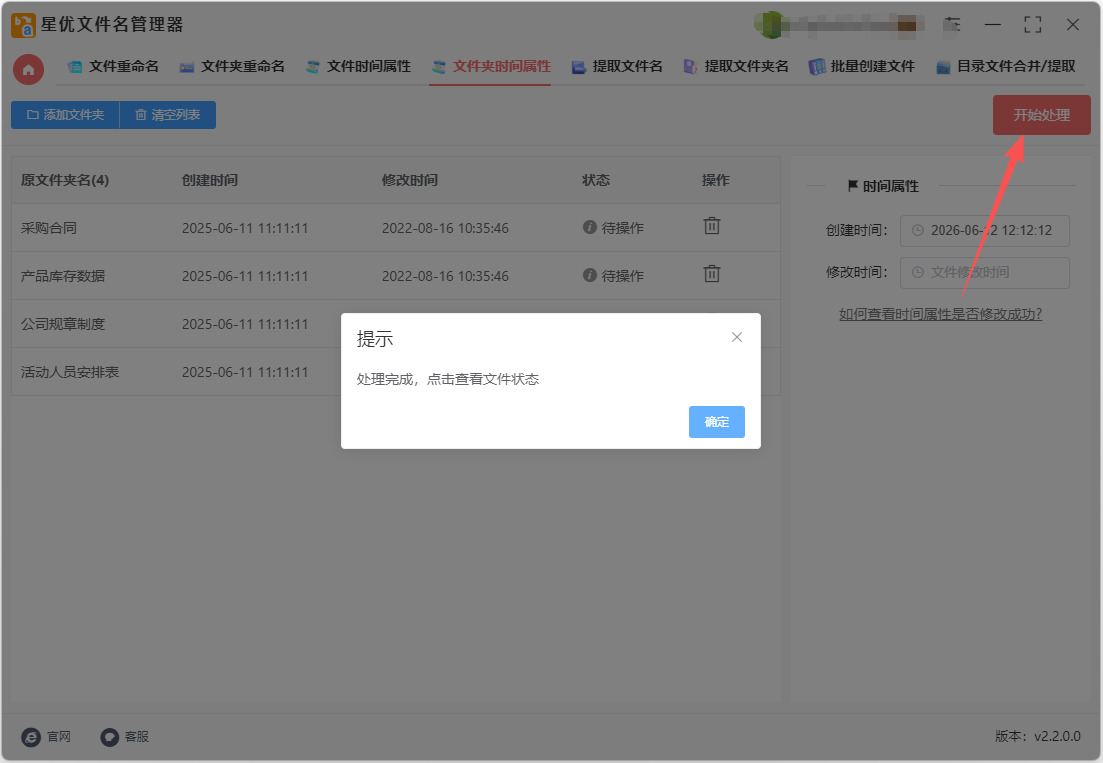Click the red home icon
This screenshot has width=1103, height=763.
[28, 70]
